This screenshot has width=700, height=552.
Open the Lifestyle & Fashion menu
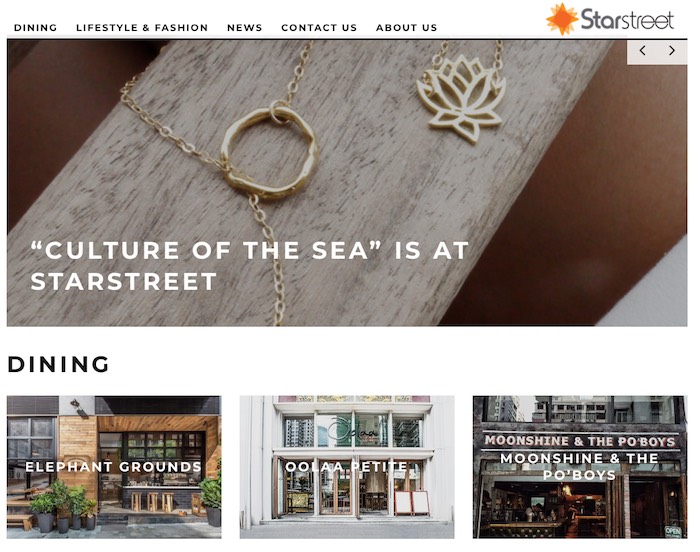[x=142, y=28]
